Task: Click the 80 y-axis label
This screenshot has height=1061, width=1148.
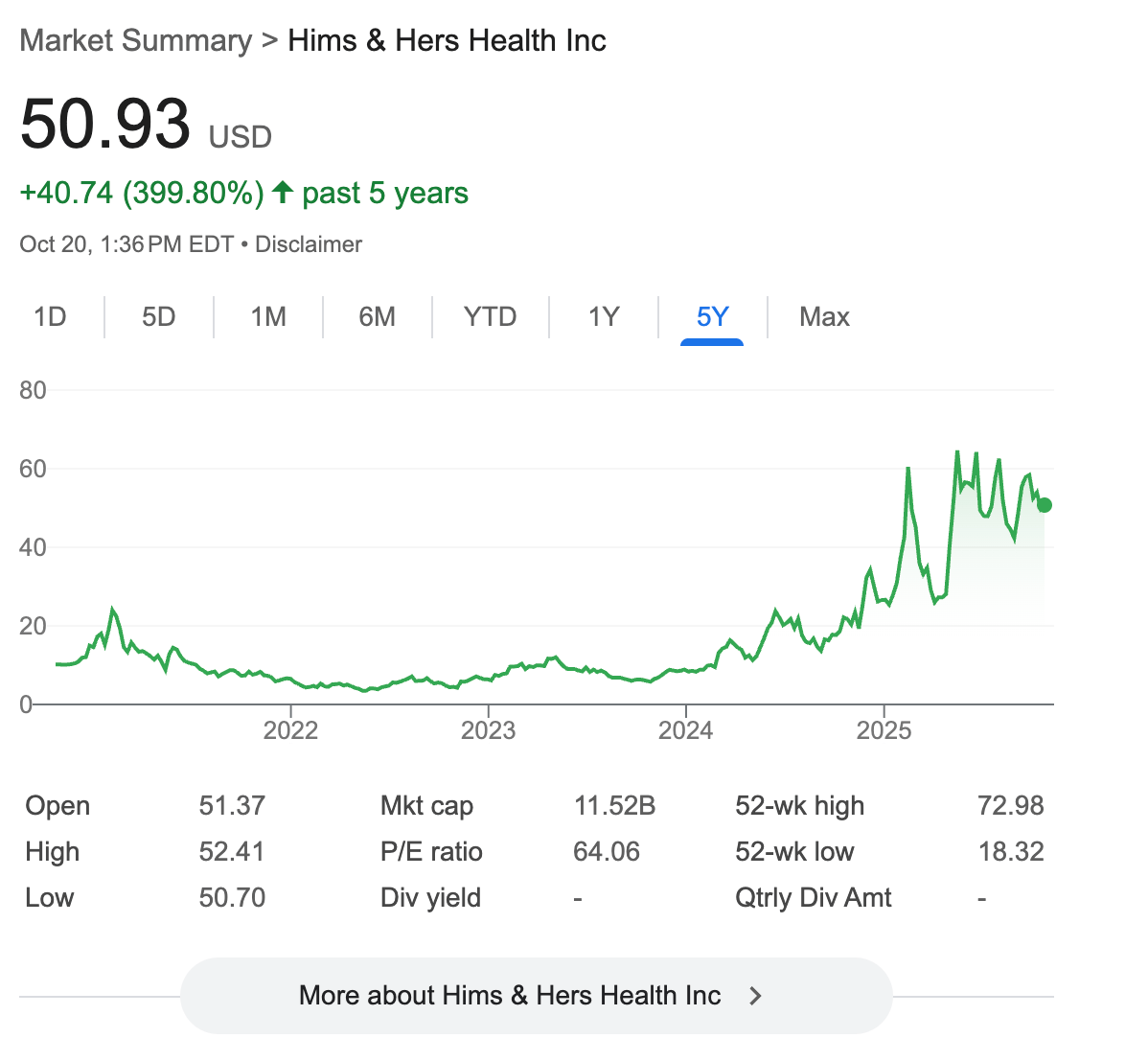Action: [x=33, y=390]
